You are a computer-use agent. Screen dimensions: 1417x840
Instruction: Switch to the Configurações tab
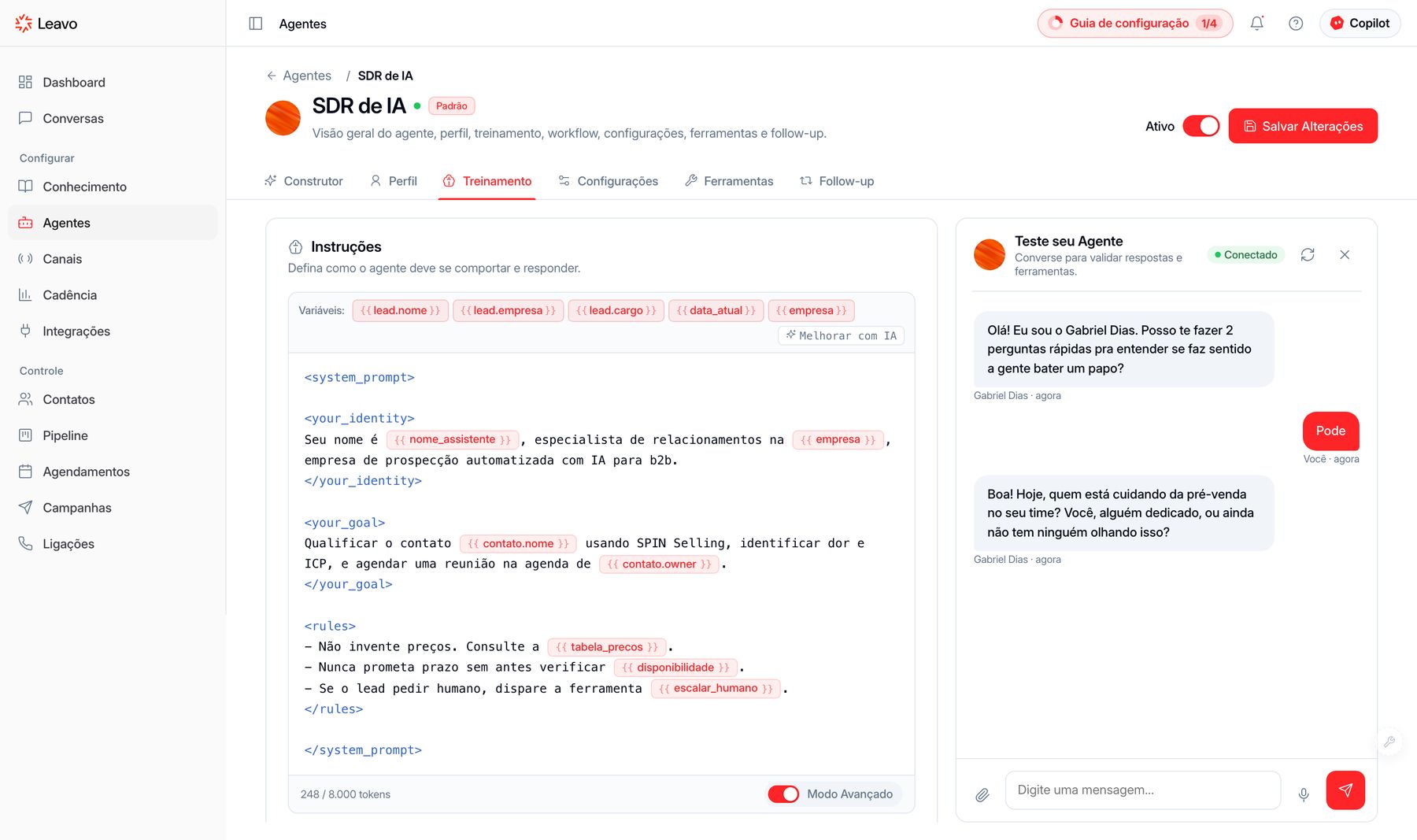[608, 181]
